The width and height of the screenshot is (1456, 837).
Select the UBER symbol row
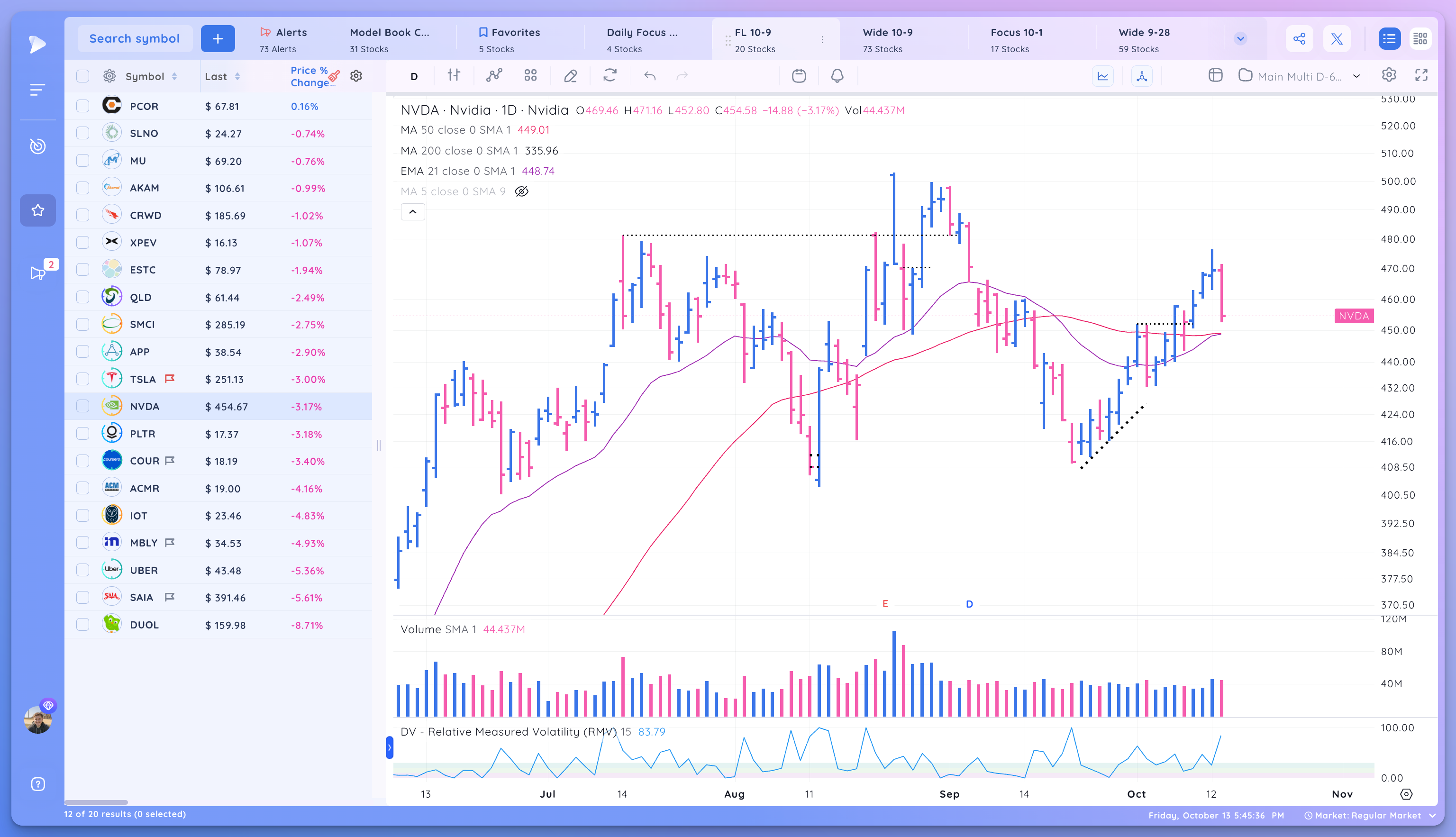click(x=218, y=570)
